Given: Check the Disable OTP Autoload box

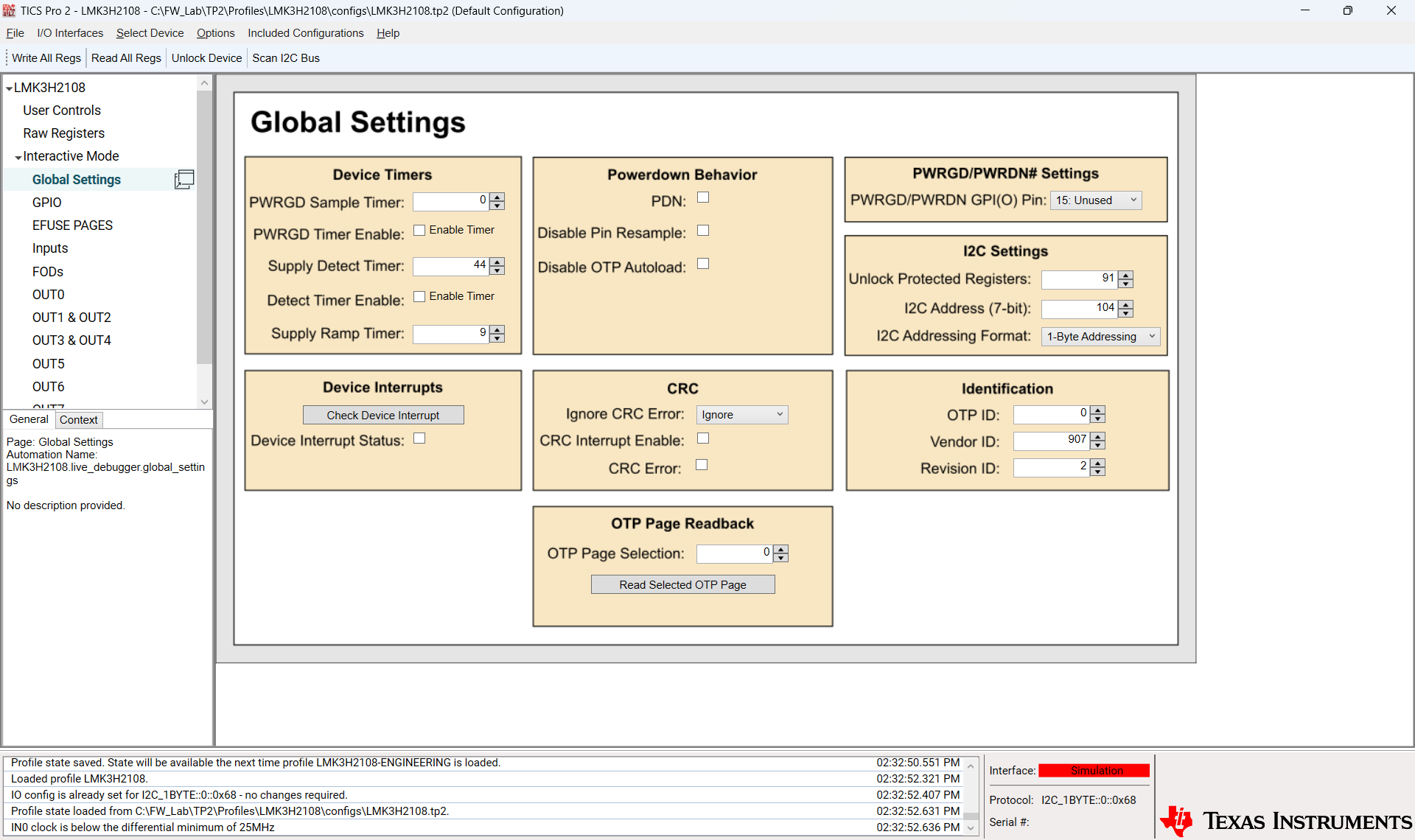Looking at the screenshot, I should click(703, 263).
